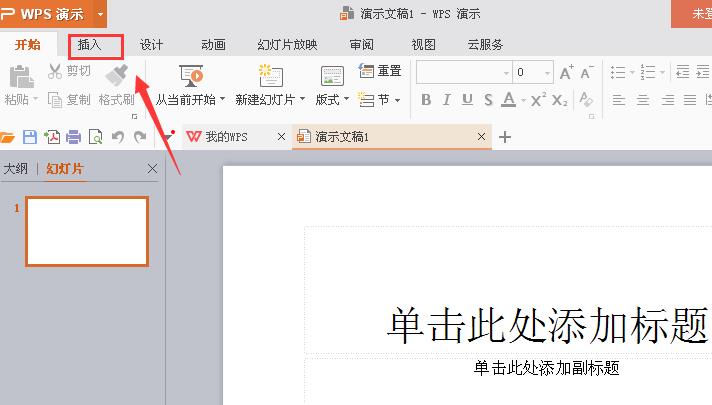Expand the 从当前开始 dropdown arrow
The image size is (712, 405).
(222, 99)
